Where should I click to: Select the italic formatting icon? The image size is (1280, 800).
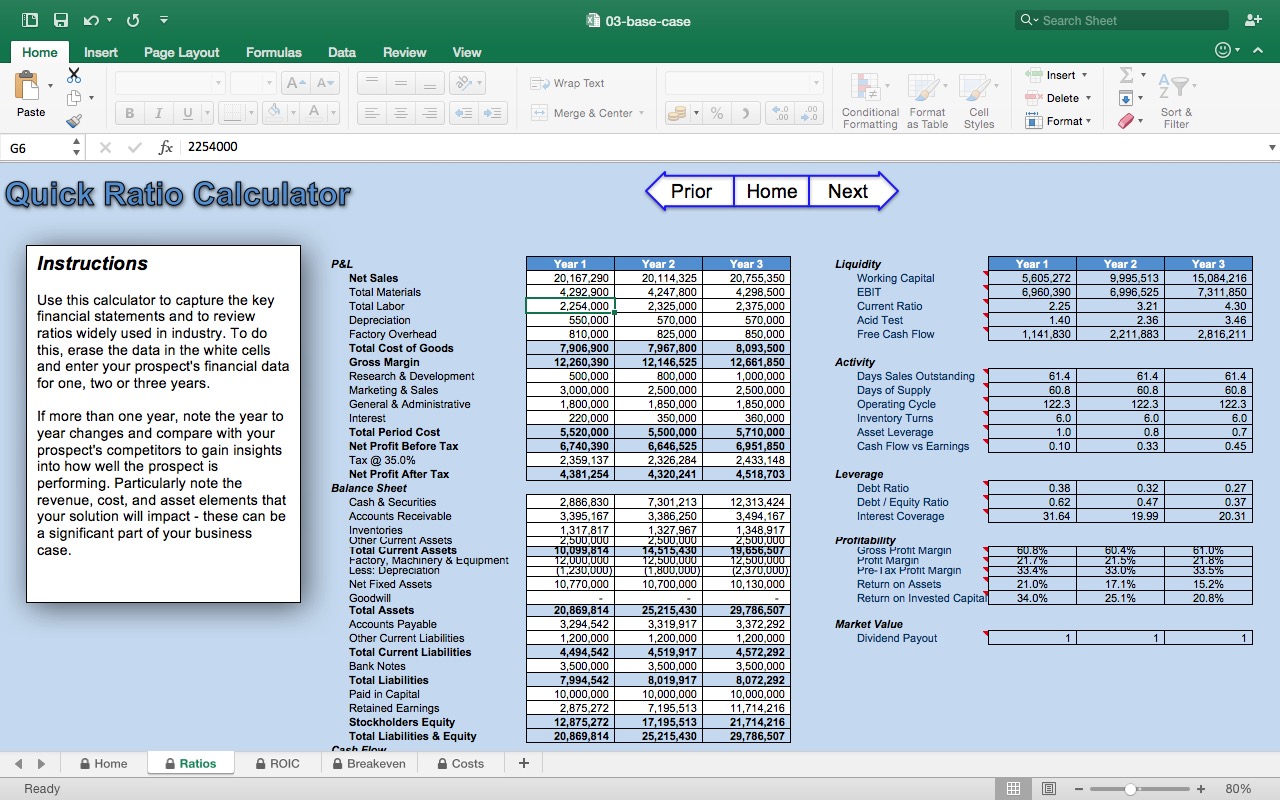click(158, 112)
